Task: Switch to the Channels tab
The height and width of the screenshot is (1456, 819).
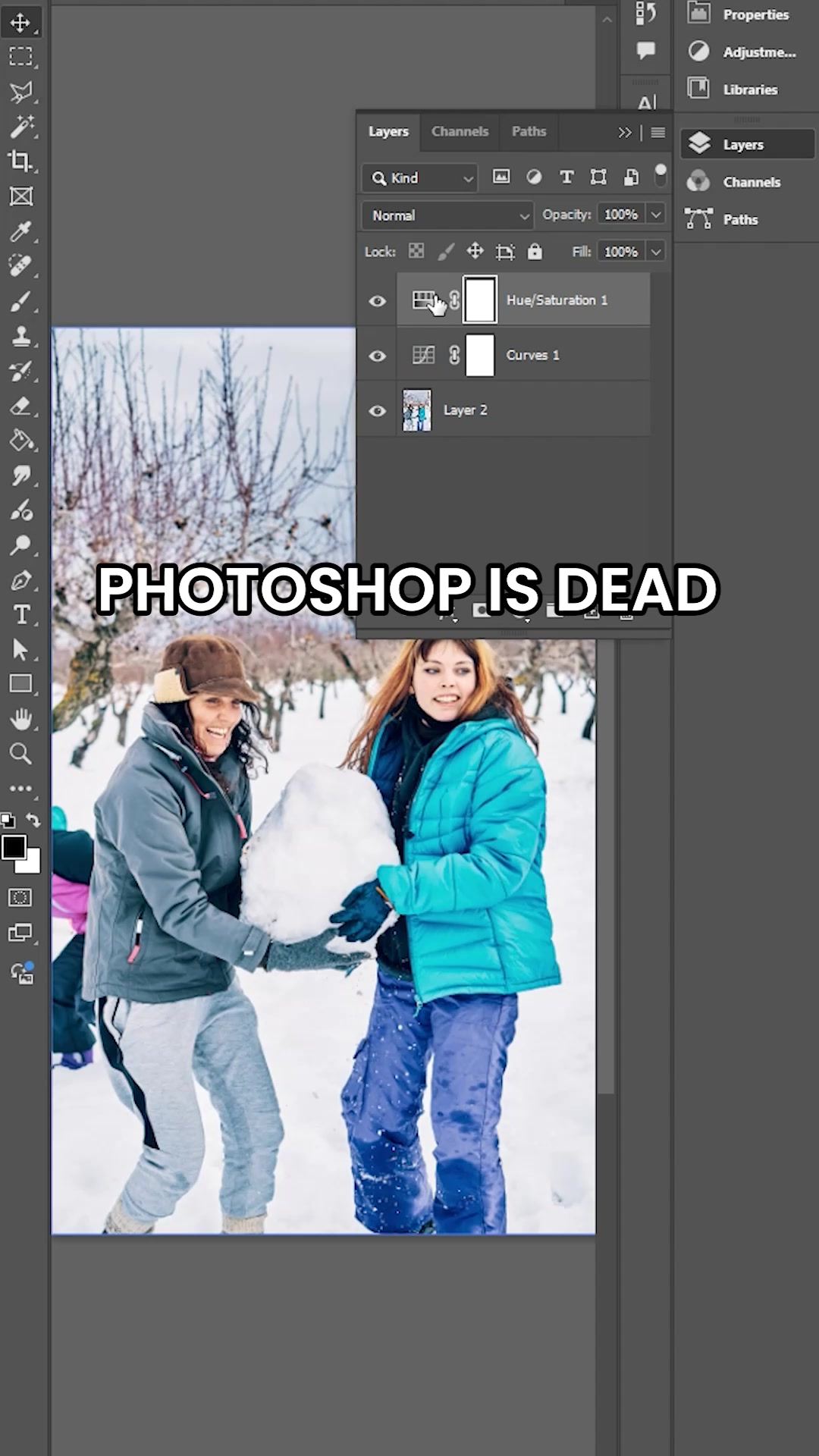Action: pyautogui.click(x=460, y=131)
